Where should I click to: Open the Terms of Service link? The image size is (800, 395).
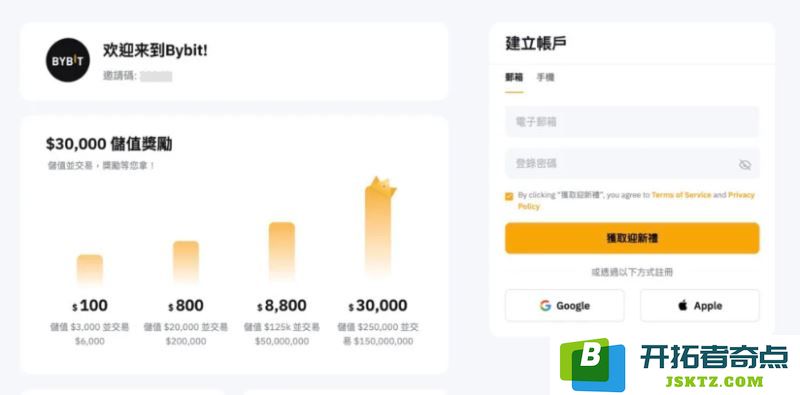681,195
